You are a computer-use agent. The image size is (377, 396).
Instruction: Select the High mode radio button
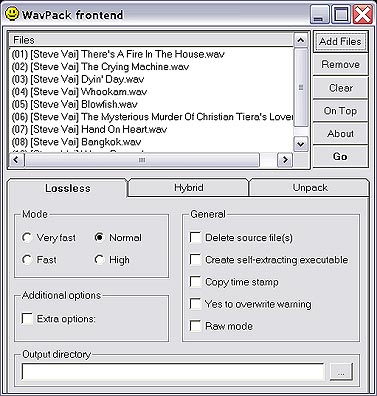pyautogui.click(x=99, y=260)
